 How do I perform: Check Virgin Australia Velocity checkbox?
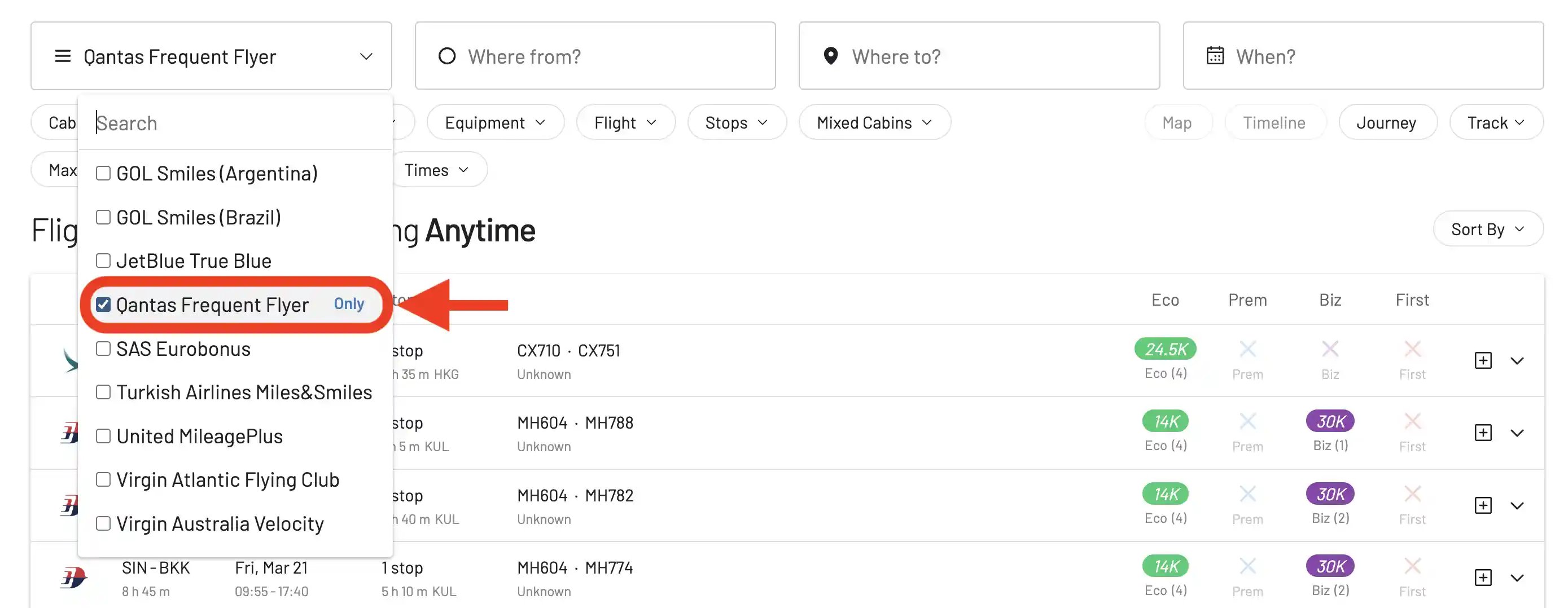[103, 523]
